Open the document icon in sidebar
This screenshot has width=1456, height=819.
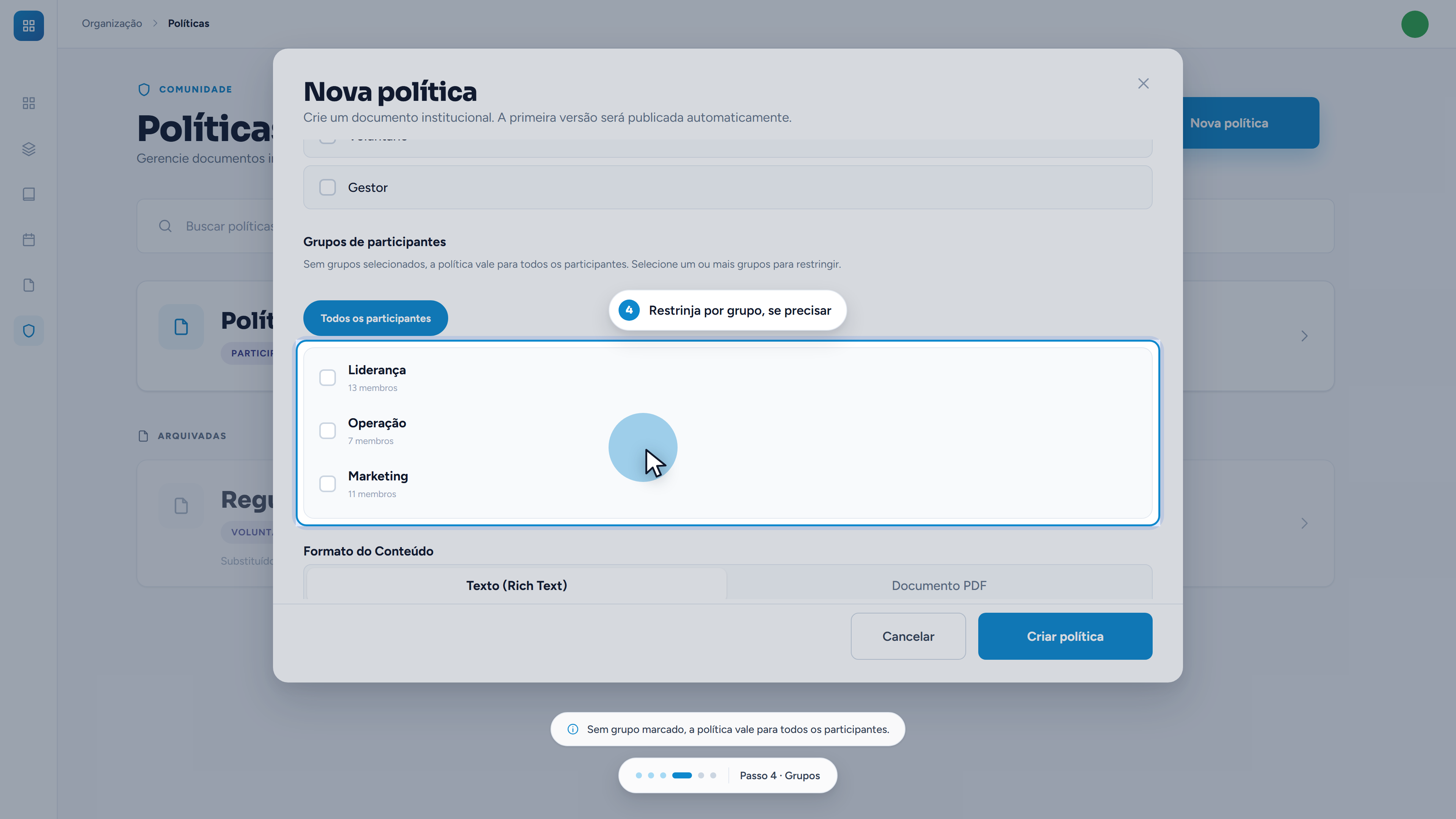click(28, 285)
